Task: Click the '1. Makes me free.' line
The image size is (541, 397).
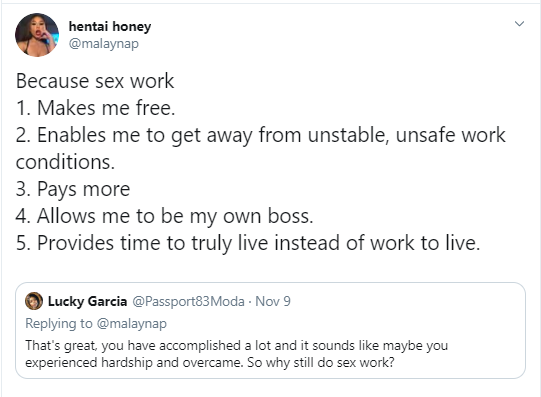Action: pos(96,108)
